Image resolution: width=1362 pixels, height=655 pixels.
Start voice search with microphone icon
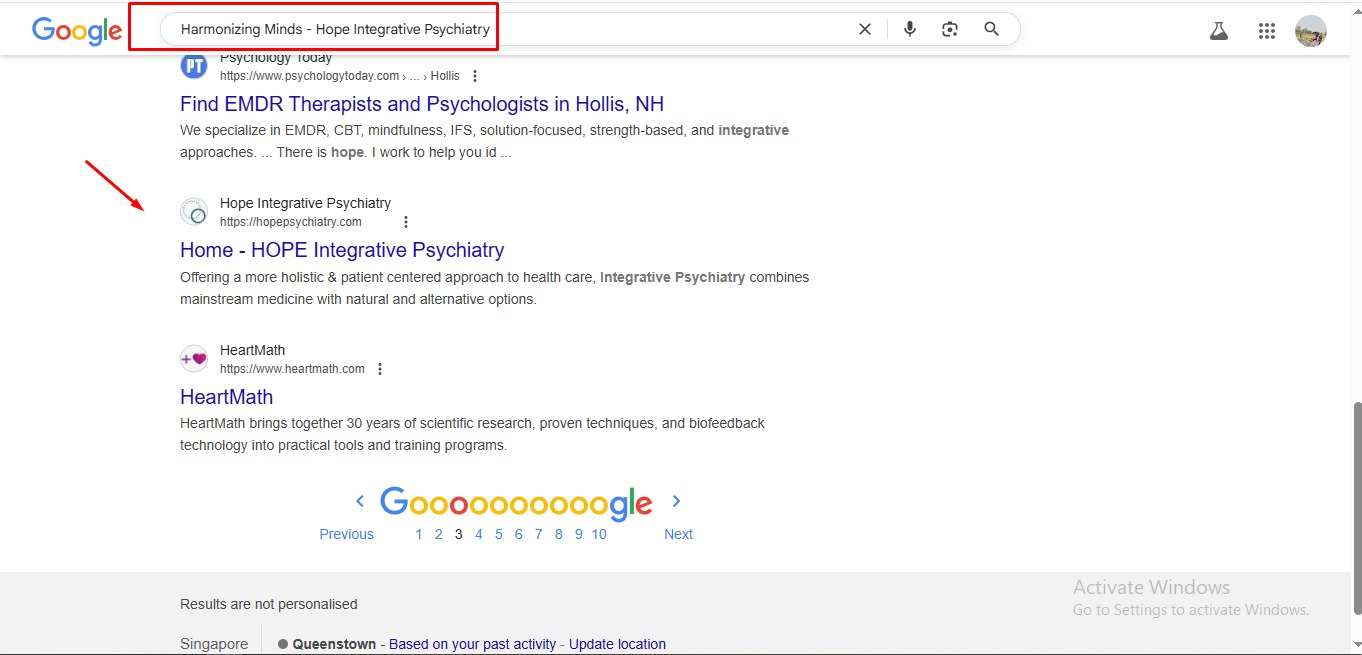tap(909, 29)
